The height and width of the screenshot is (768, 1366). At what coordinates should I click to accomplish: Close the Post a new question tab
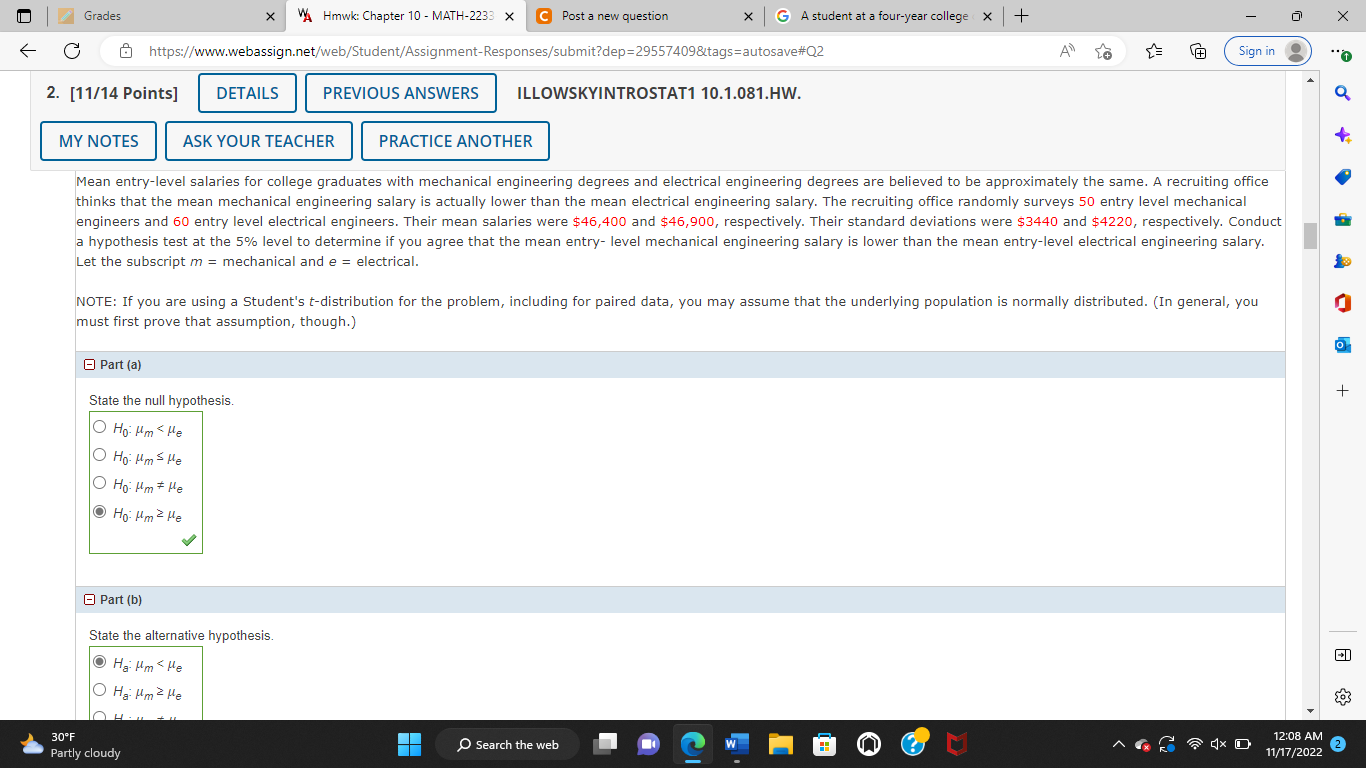748,16
